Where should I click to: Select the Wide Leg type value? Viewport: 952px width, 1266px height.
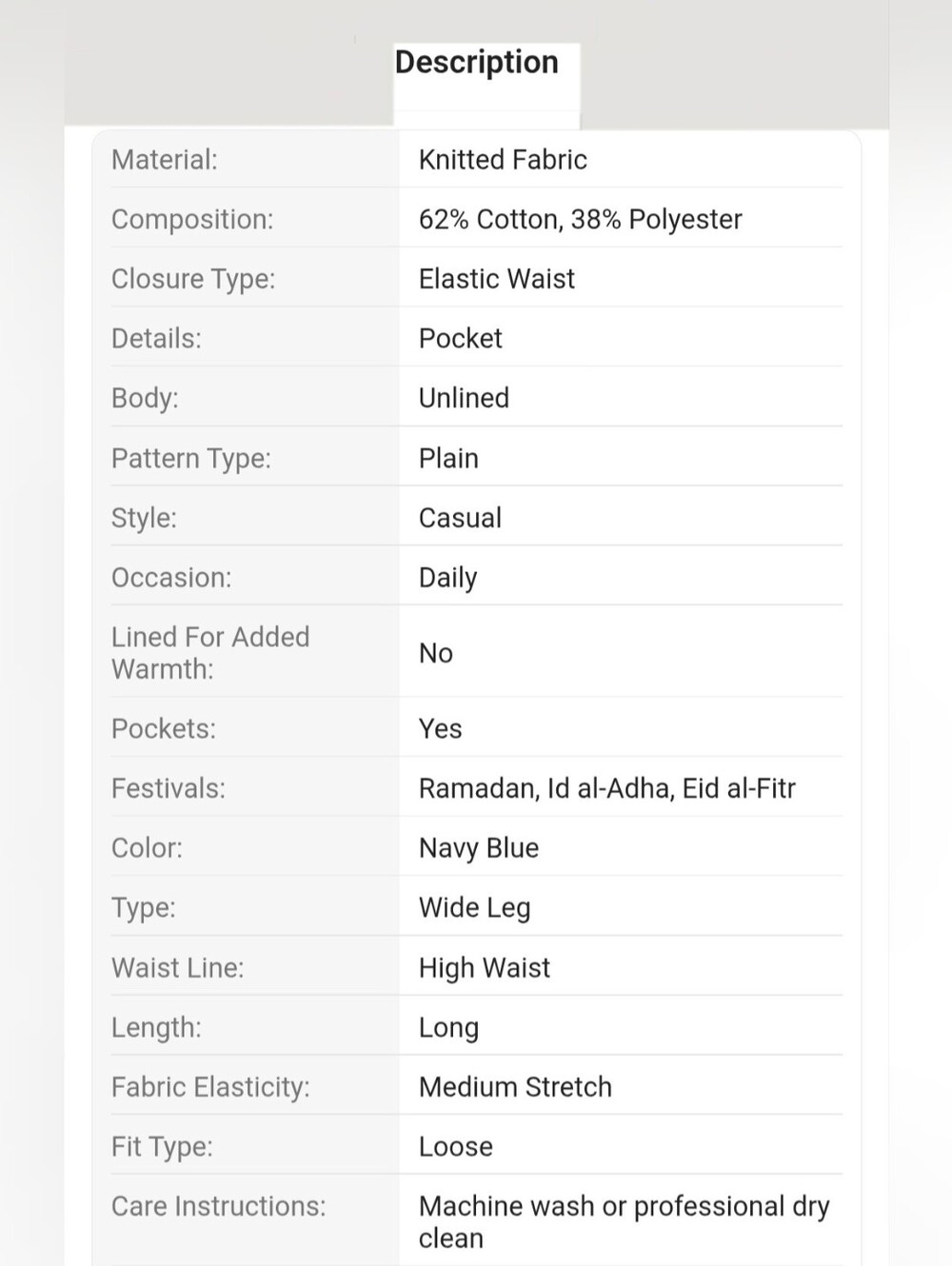(475, 908)
